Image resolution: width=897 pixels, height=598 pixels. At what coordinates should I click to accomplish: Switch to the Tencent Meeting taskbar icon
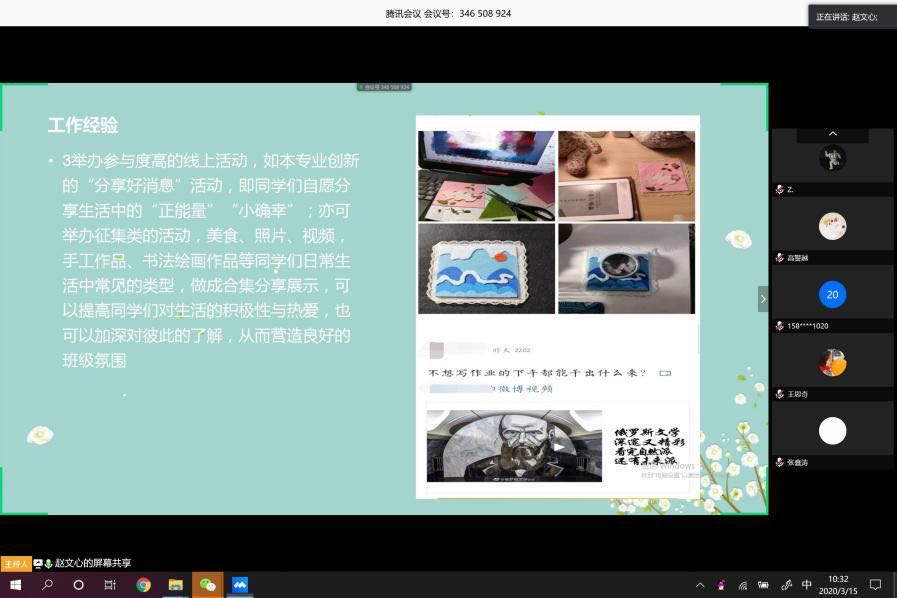(240, 585)
